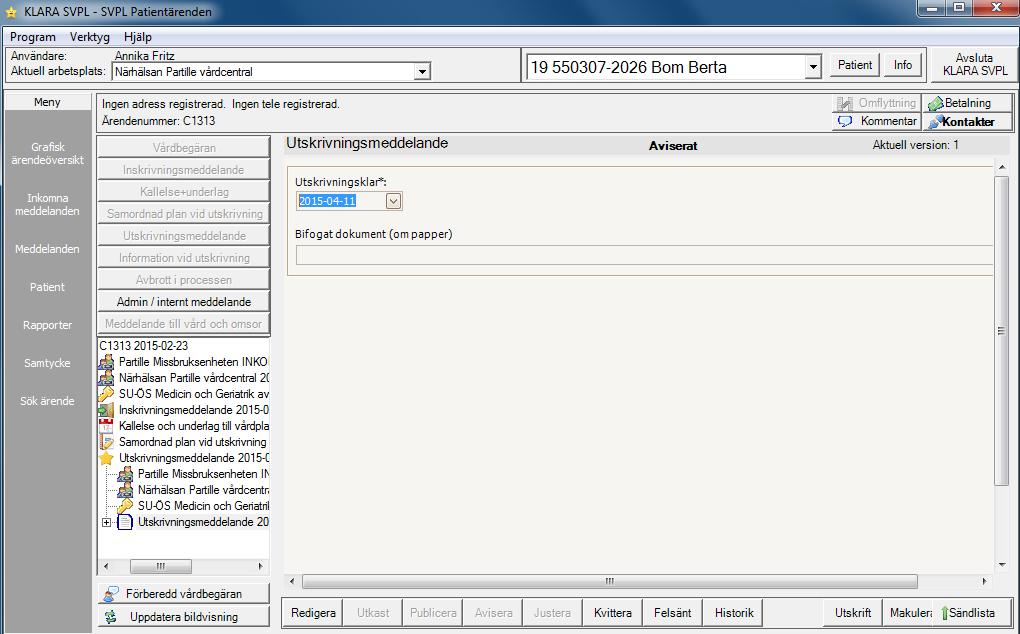This screenshot has width=1020, height=634.
Task: Go to Inkomna meddelanden in side menu
Action: click(x=47, y=204)
